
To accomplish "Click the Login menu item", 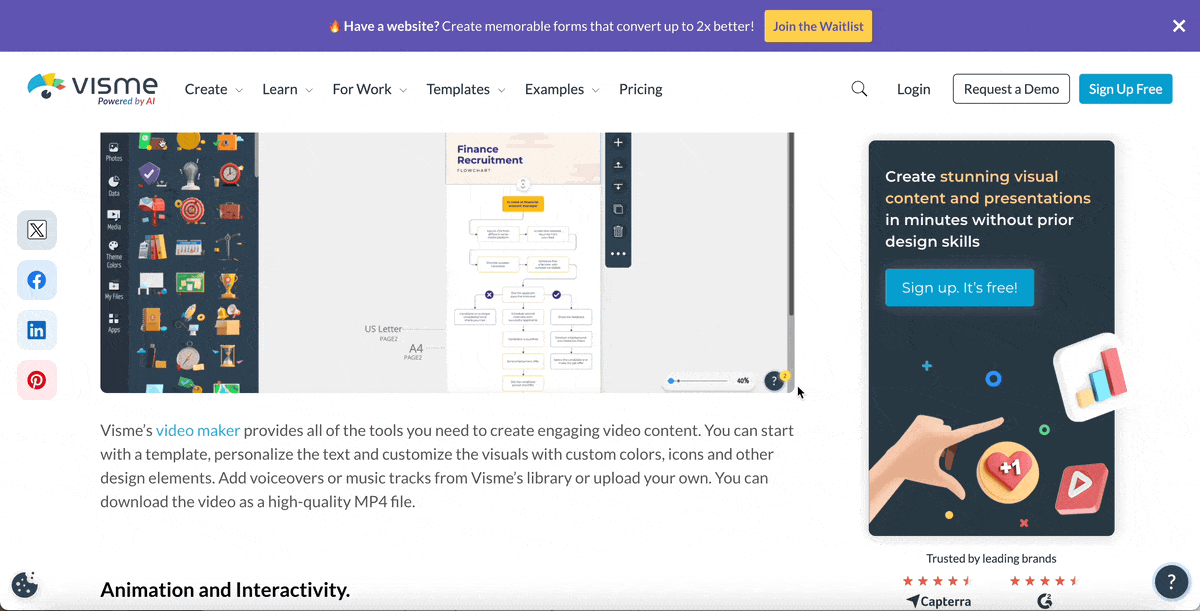I will click(913, 89).
